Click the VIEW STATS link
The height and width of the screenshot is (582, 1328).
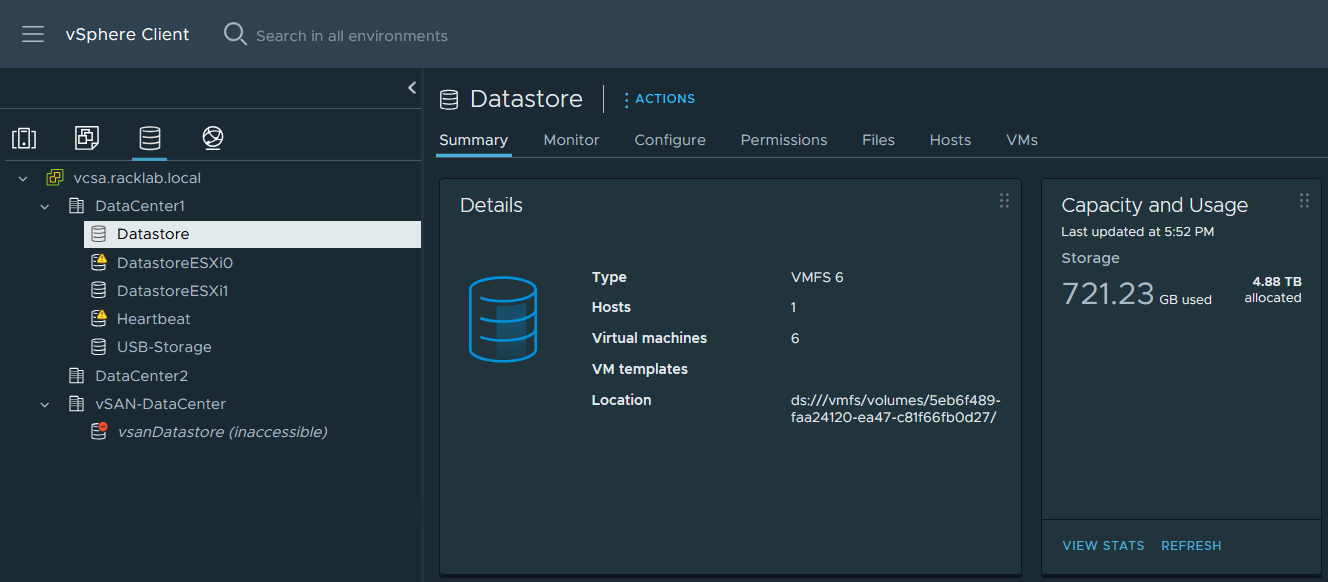[x=1103, y=545]
